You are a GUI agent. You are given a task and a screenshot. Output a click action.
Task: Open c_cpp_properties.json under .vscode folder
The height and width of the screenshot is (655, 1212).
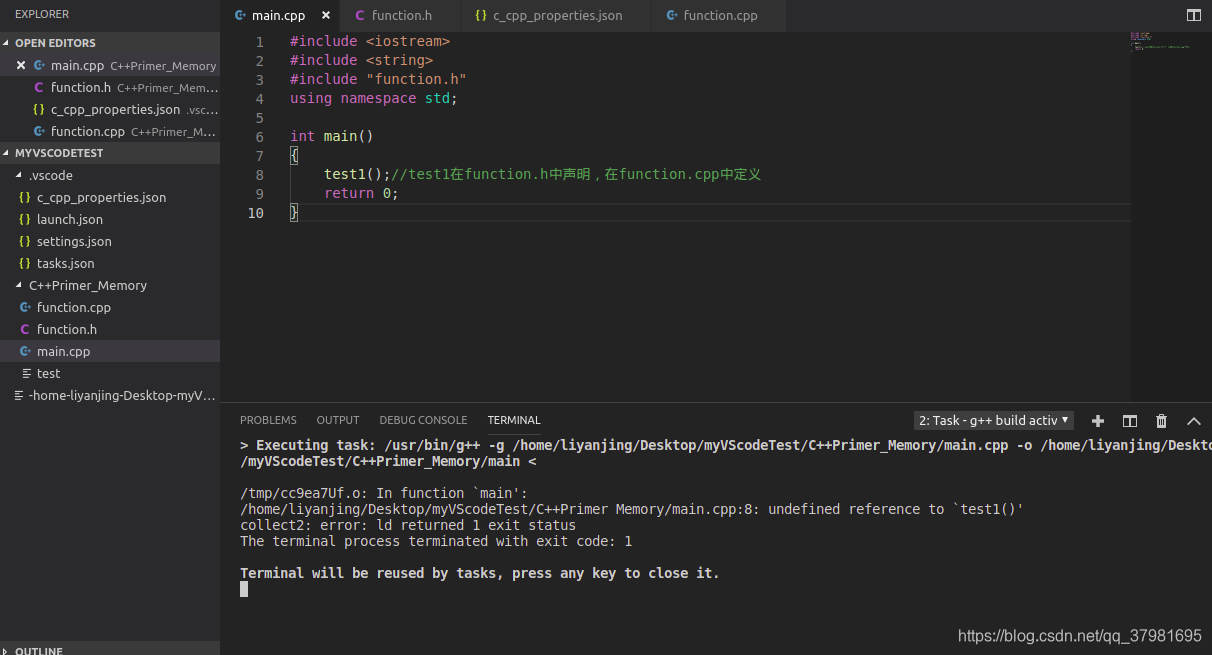110,197
